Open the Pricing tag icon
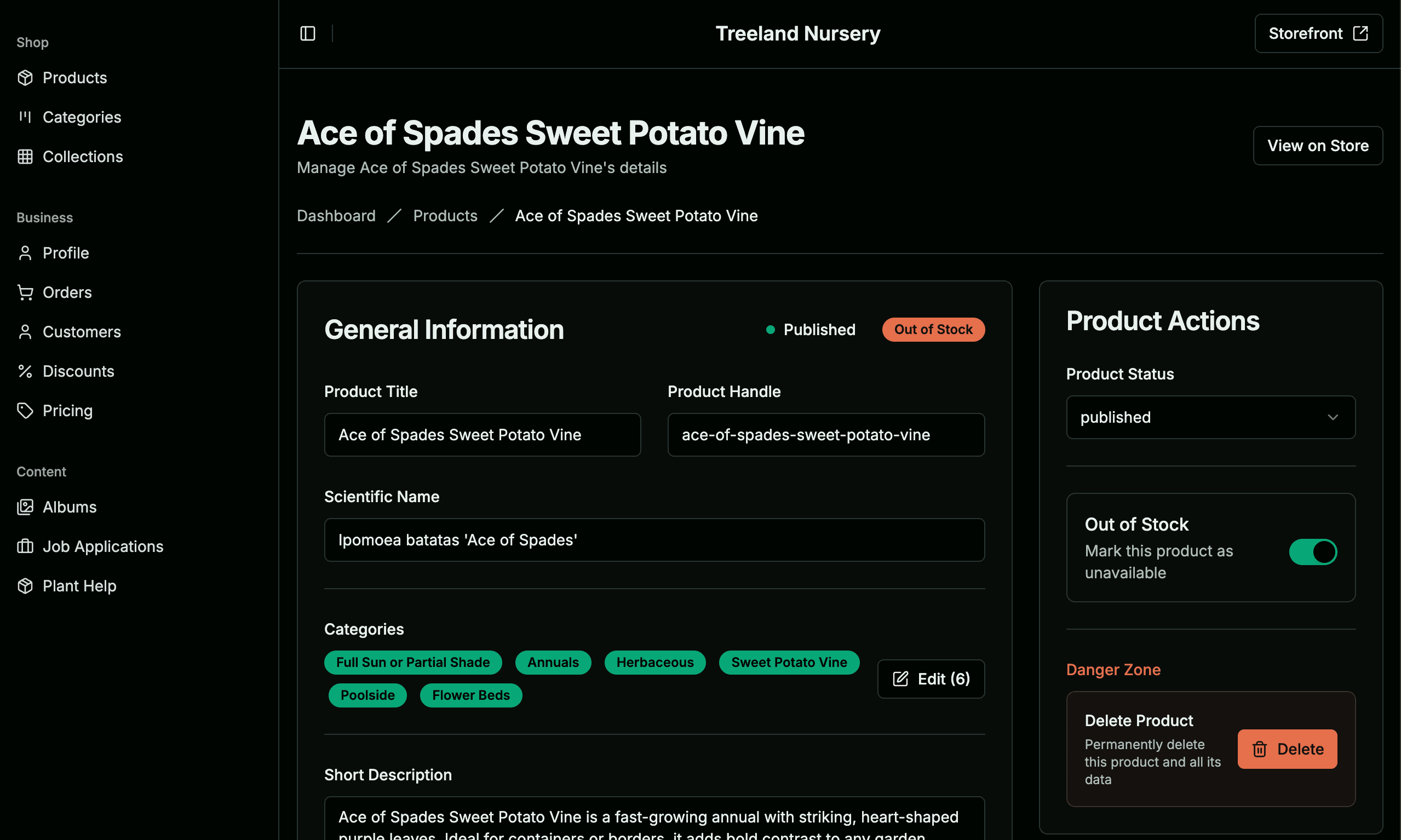The width and height of the screenshot is (1401, 840). click(25, 410)
